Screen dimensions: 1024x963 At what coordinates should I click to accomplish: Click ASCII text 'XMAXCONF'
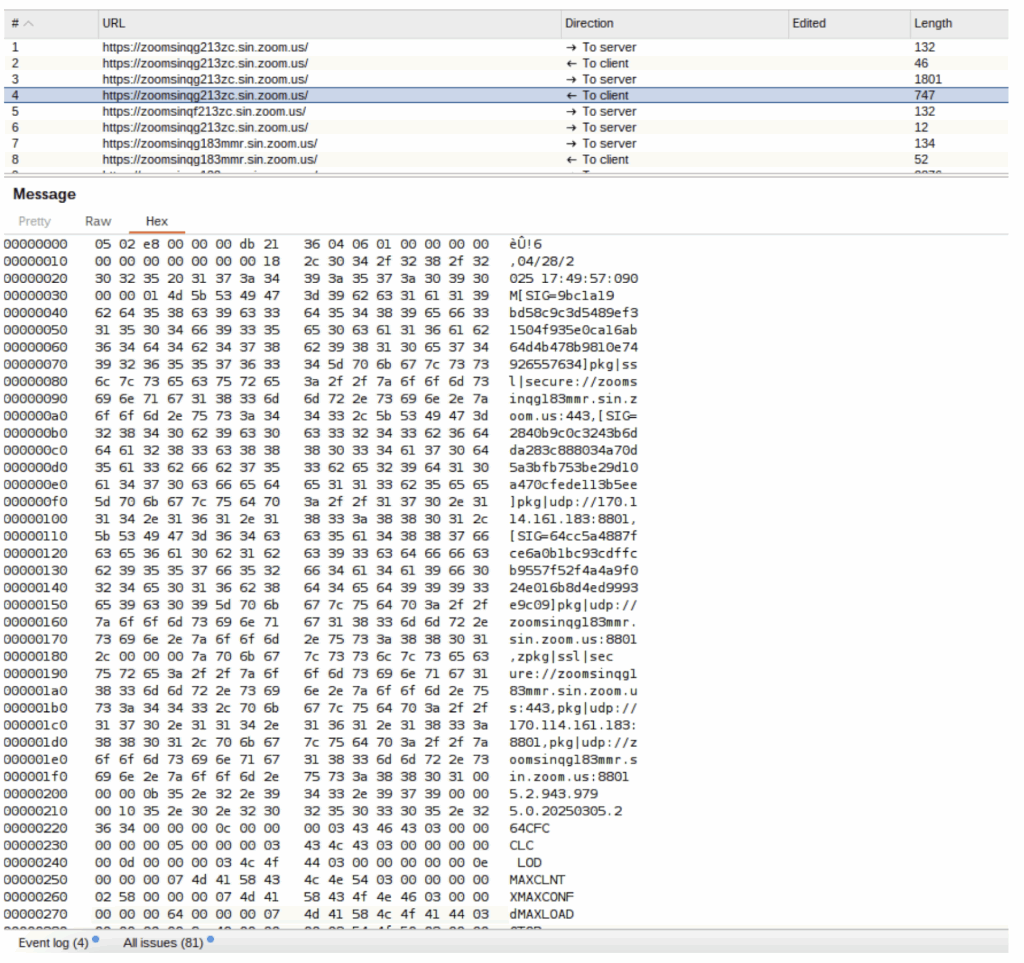pos(541,897)
